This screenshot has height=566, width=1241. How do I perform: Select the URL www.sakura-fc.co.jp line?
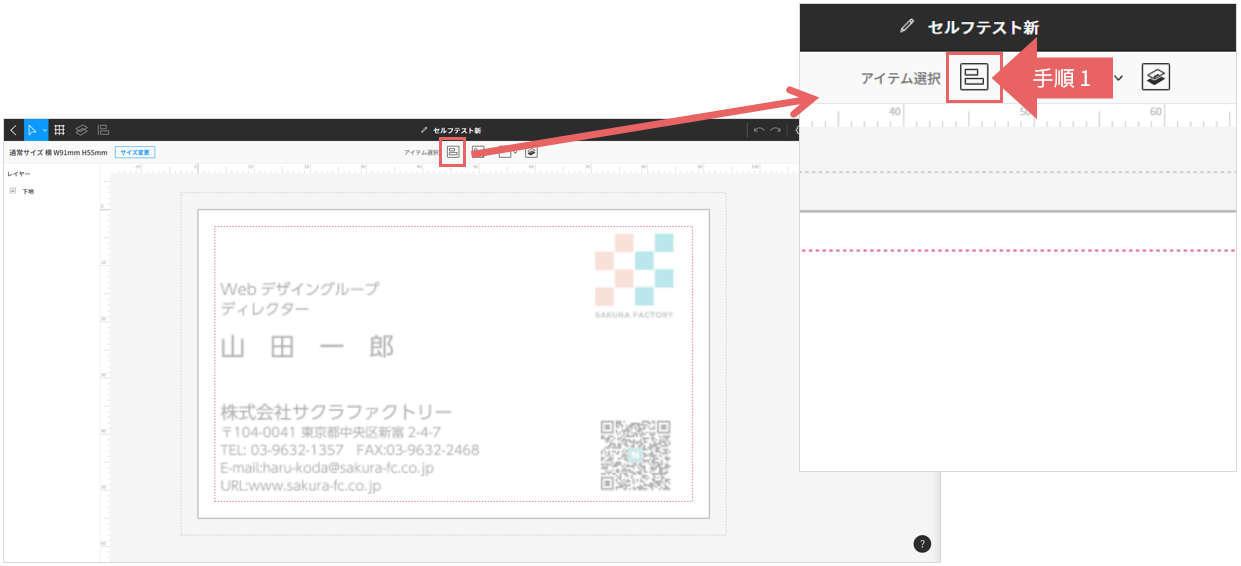tap(301, 486)
